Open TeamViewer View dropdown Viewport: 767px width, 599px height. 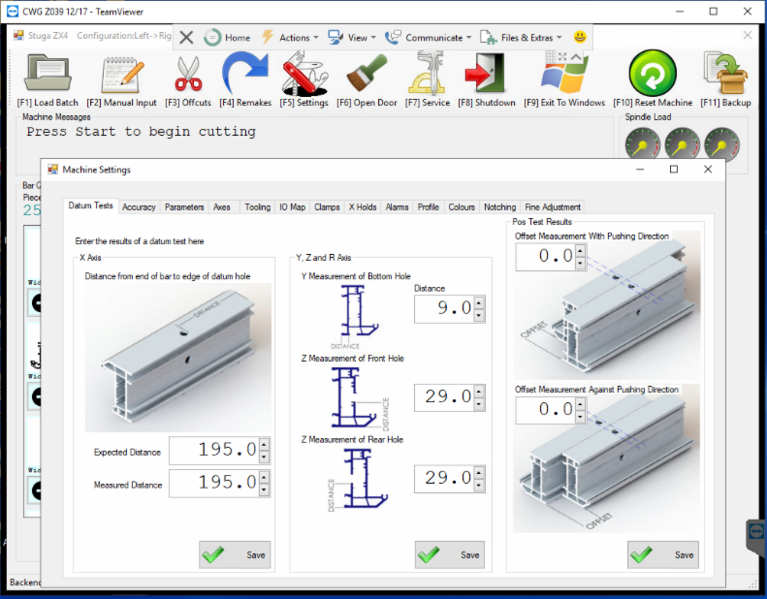click(x=352, y=38)
